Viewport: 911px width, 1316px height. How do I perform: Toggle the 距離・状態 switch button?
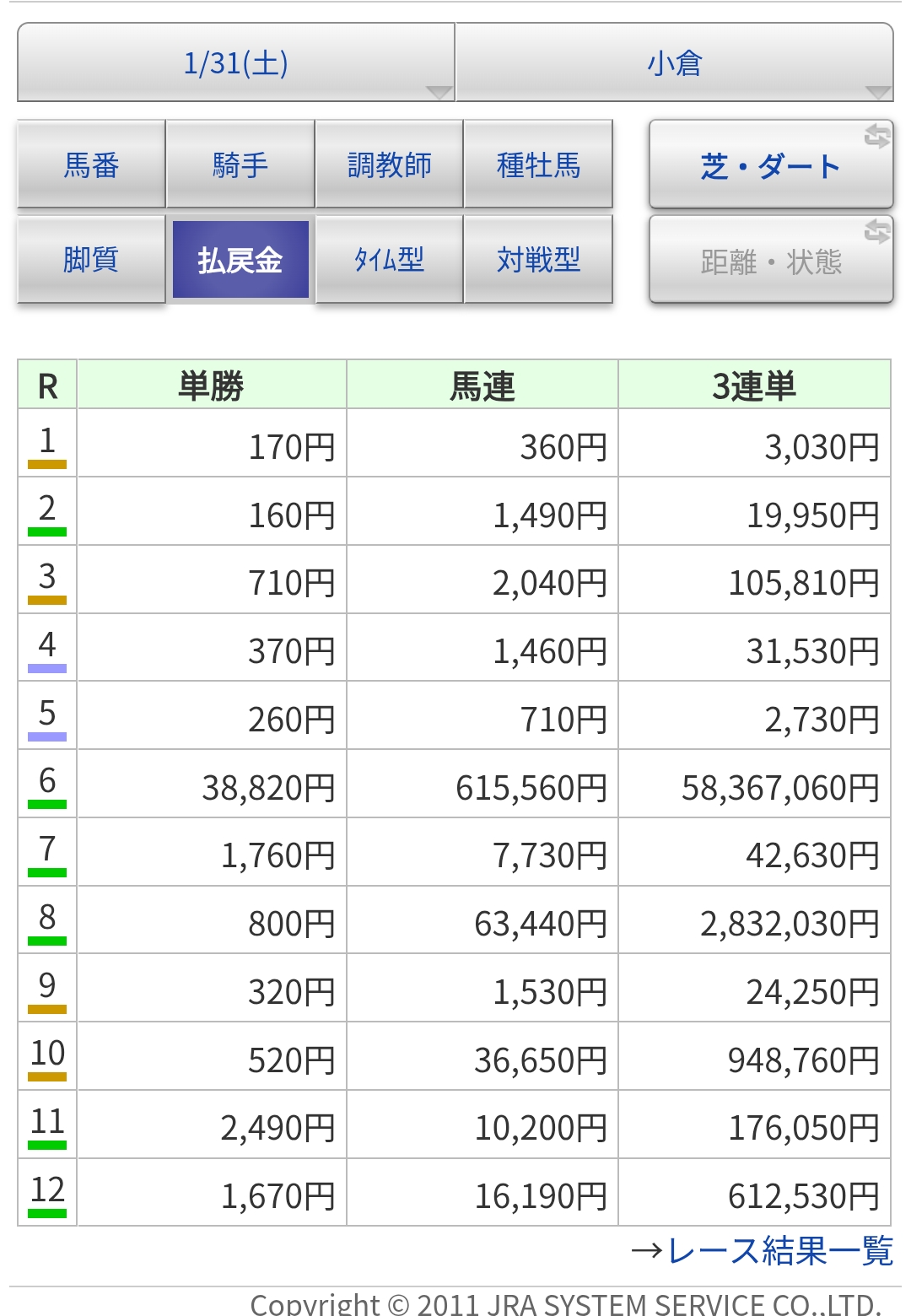pos(770,261)
